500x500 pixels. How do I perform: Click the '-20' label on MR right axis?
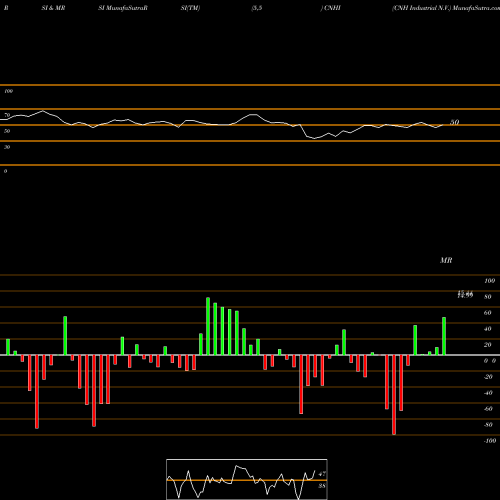click(x=488, y=377)
